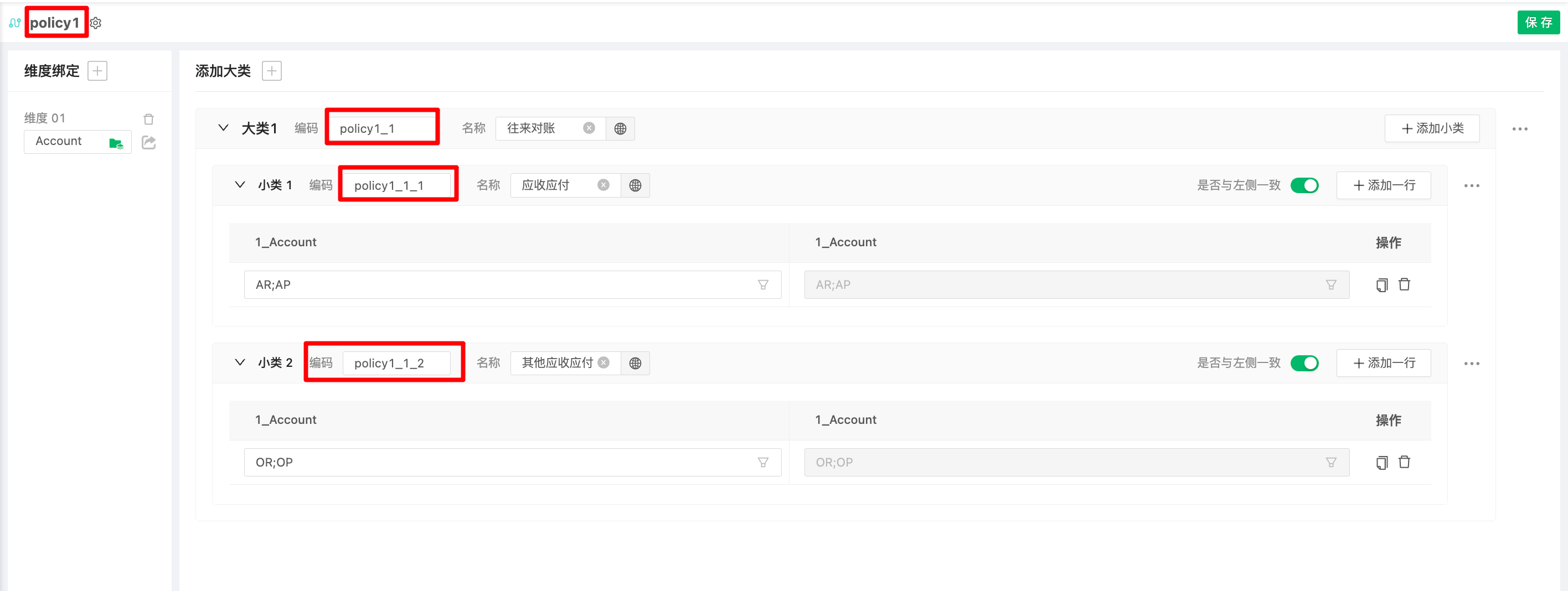Click plus icon beside 维度绑定
1568x591 pixels.
pyautogui.click(x=97, y=71)
